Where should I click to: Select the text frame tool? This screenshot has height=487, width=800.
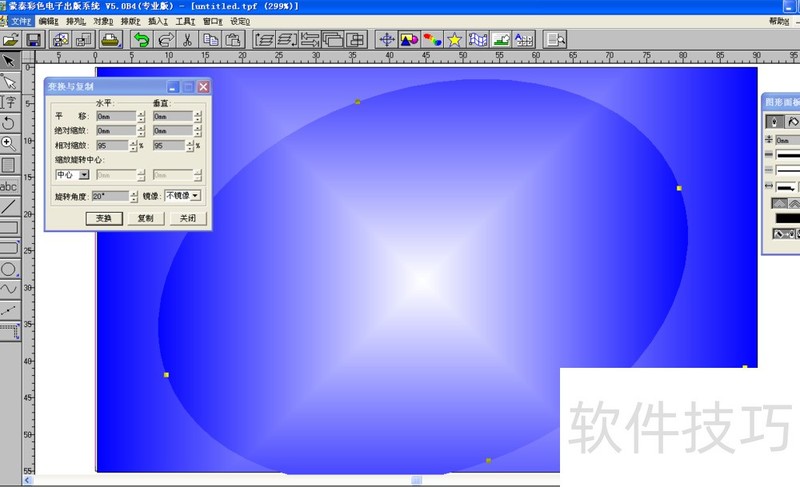tap(9, 102)
